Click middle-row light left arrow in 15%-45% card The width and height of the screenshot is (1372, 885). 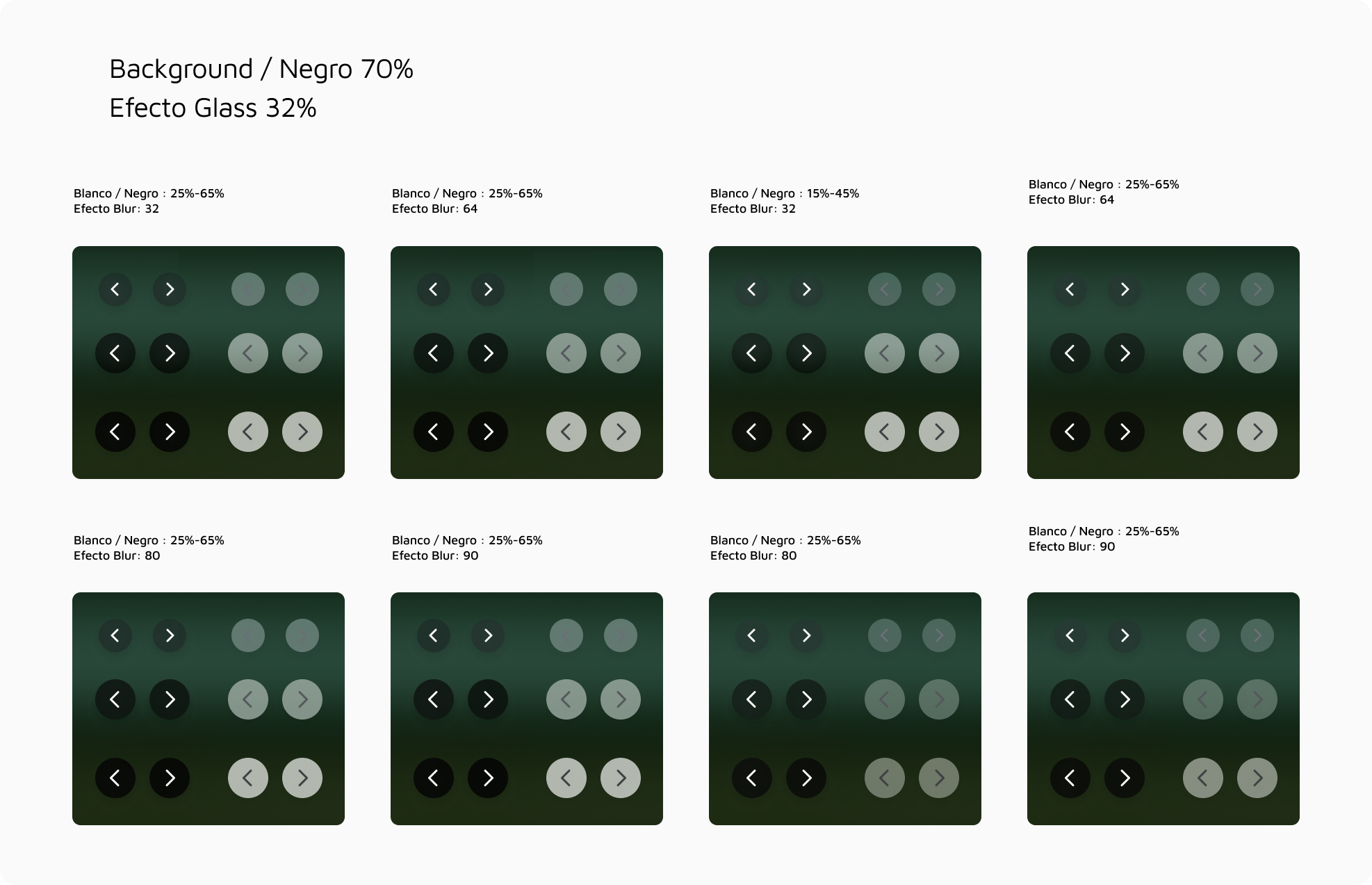[885, 353]
